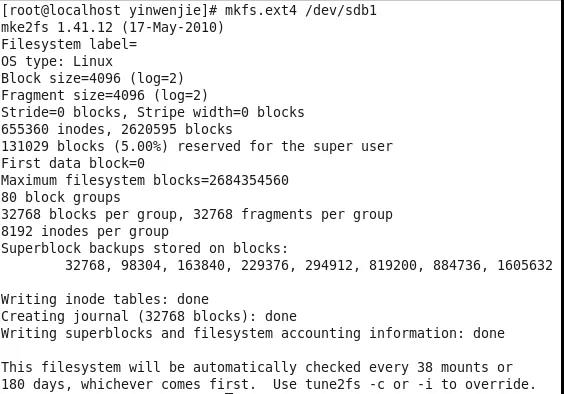This screenshot has width=564, height=394.
Task: Click the 131029 blocks reserved line
Action: pyautogui.click(x=197, y=146)
